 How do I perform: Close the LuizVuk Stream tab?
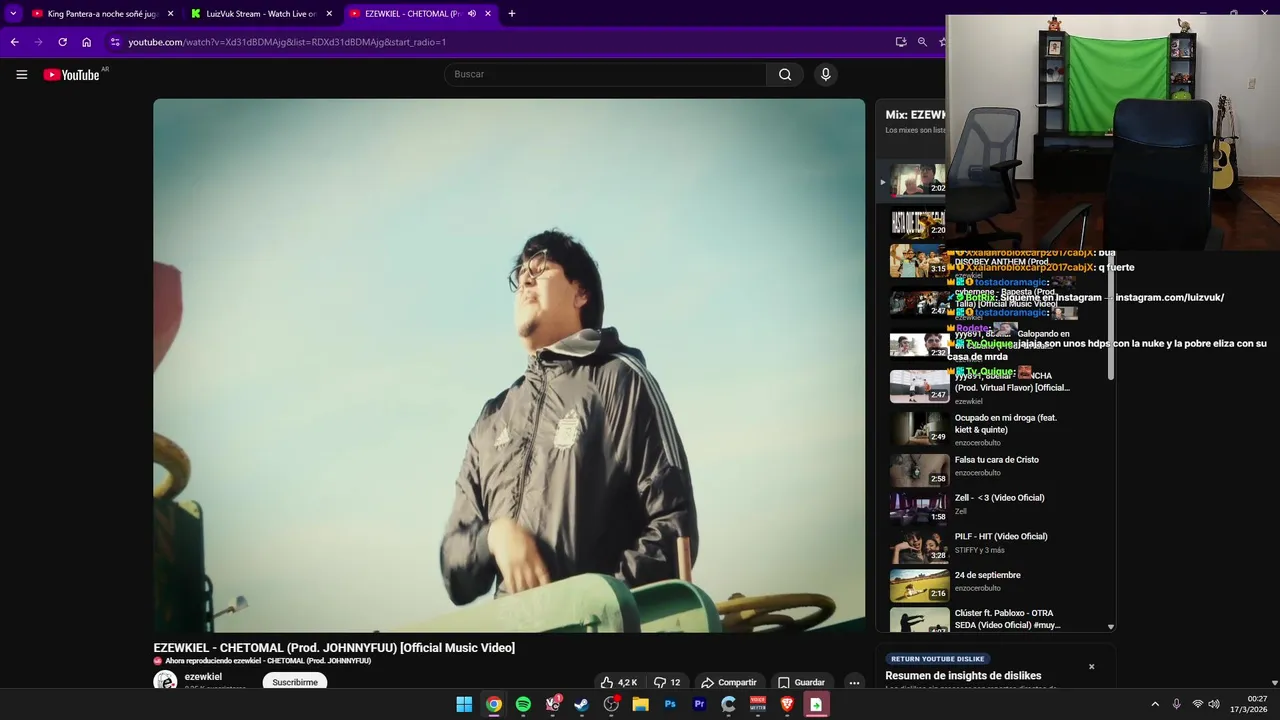click(329, 14)
